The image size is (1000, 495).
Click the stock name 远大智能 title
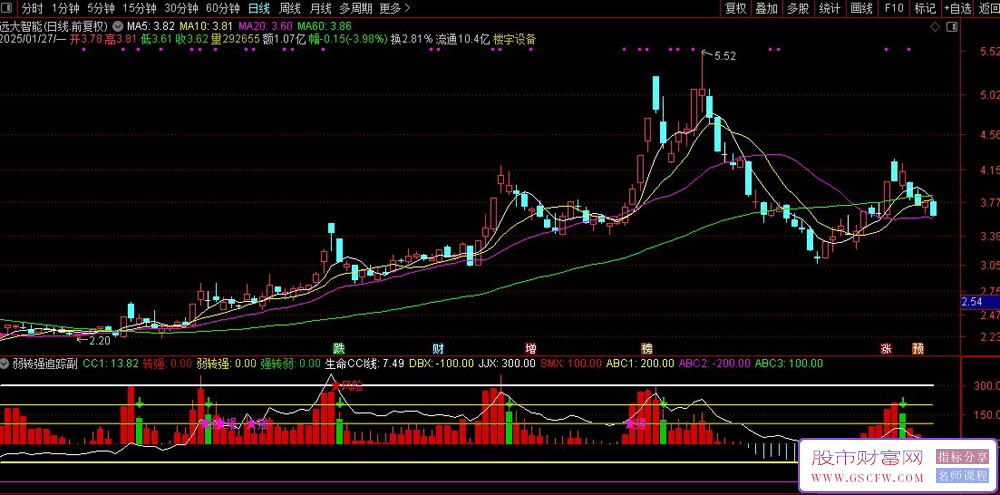coord(21,27)
